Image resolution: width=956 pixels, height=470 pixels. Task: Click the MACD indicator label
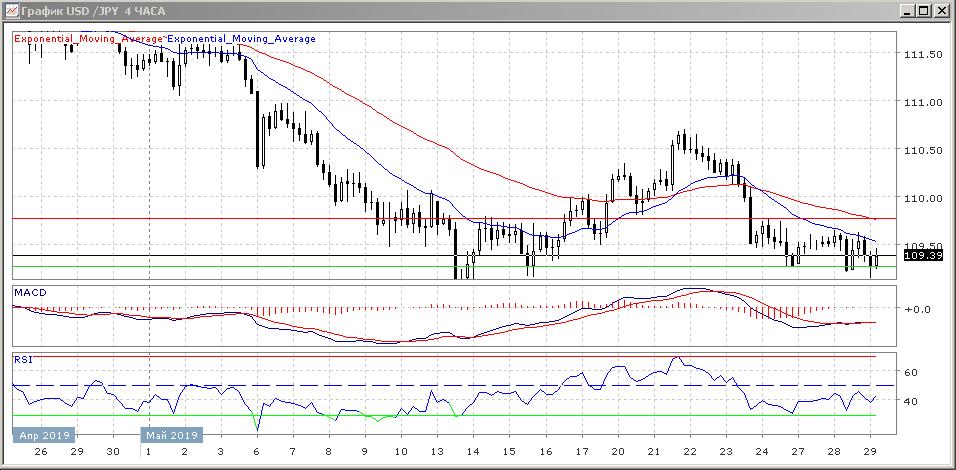point(28,292)
